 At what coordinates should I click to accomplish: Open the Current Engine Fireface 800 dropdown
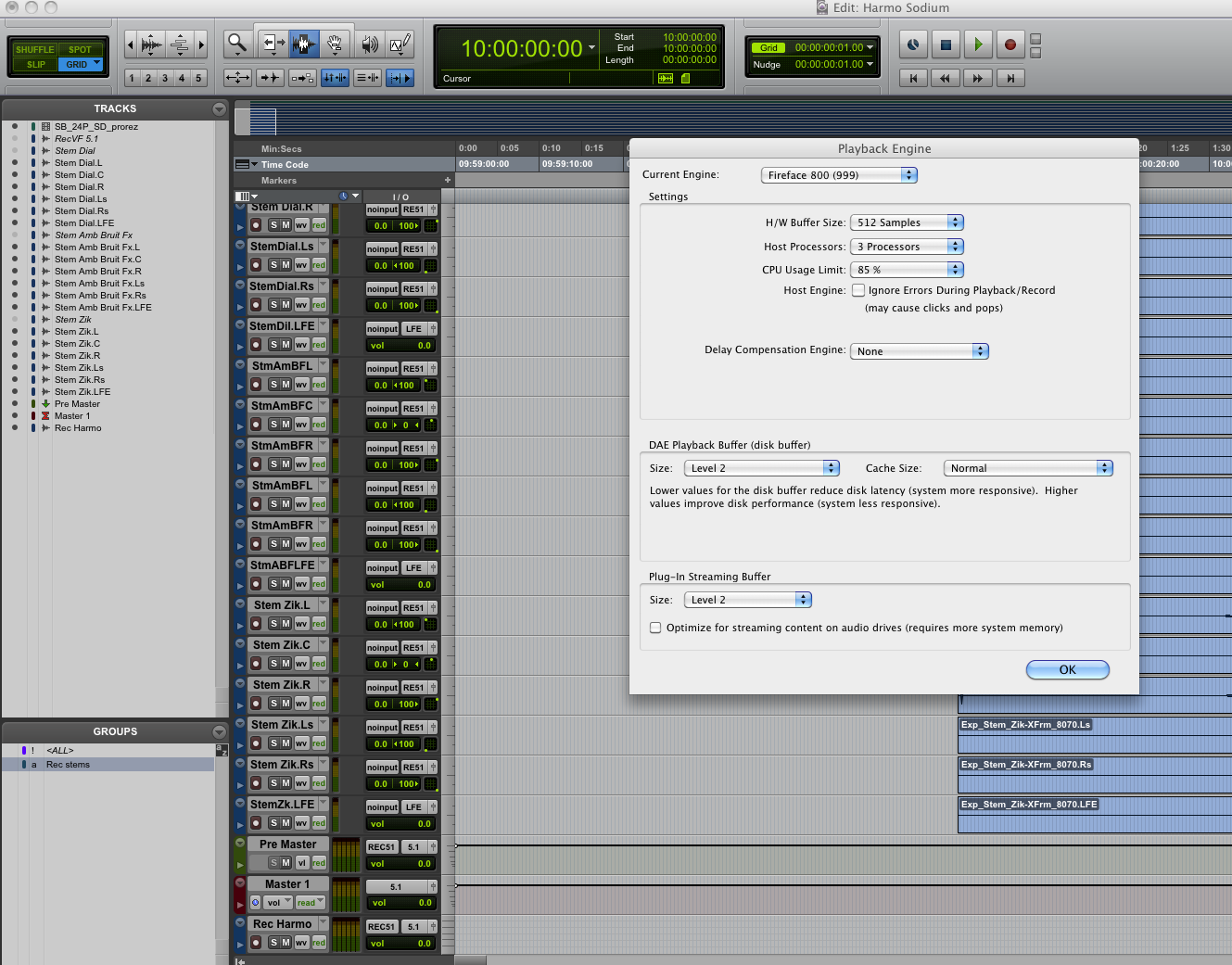click(838, 175)
